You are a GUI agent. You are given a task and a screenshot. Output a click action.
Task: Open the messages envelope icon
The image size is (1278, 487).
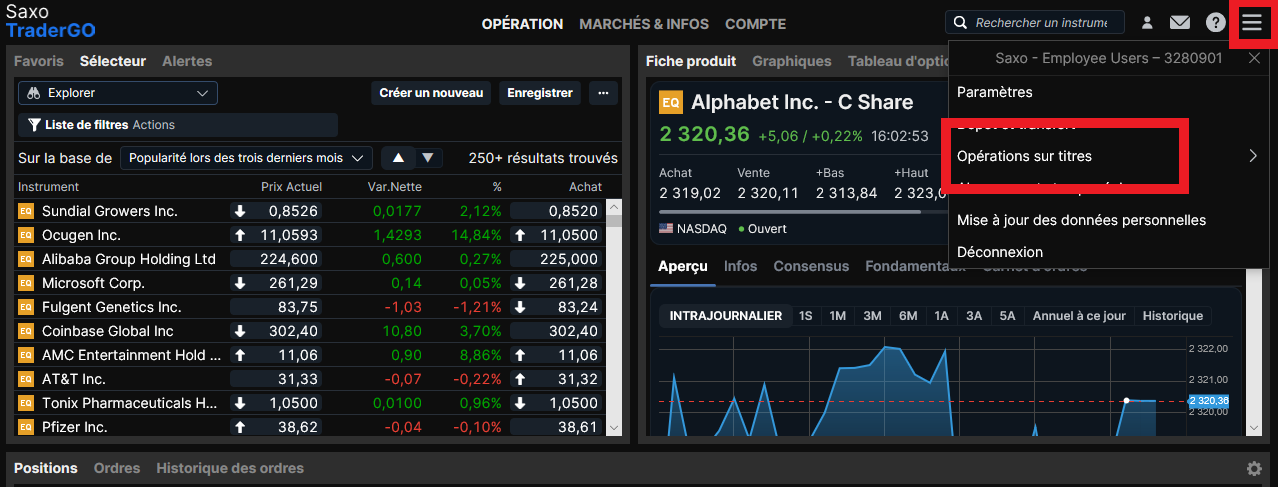(x=1180, y=22)
